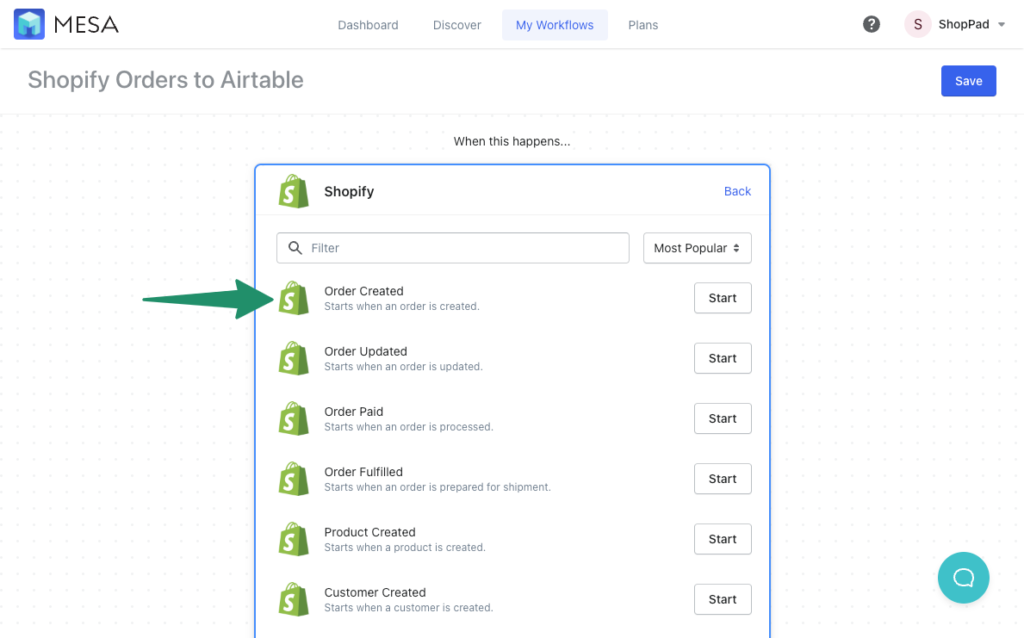1024x638 pixels.
Task: Open the help question mark icon
Action: click(x=871, y=23)
